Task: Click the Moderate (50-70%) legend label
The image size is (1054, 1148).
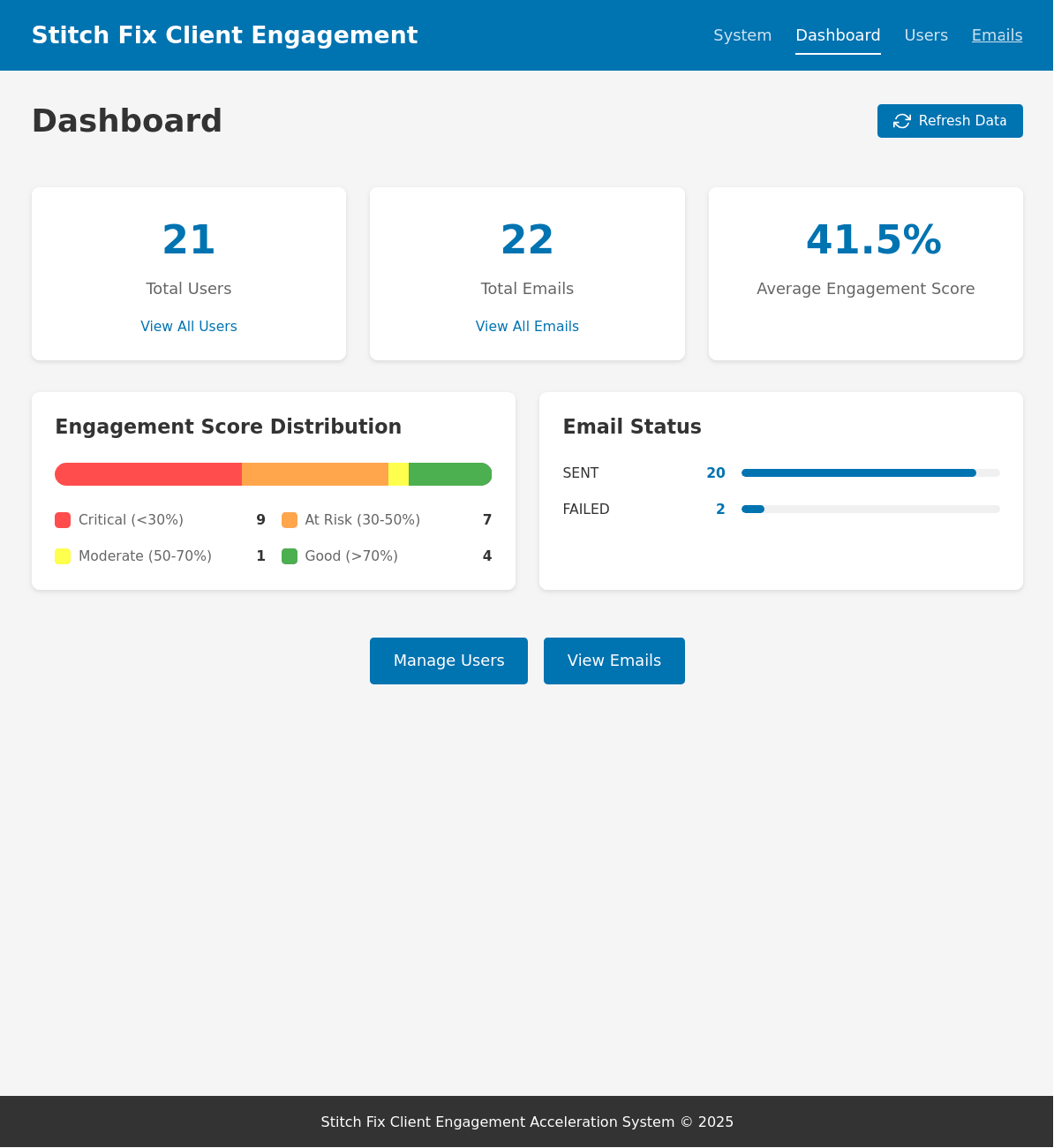Action: [145, 556]
